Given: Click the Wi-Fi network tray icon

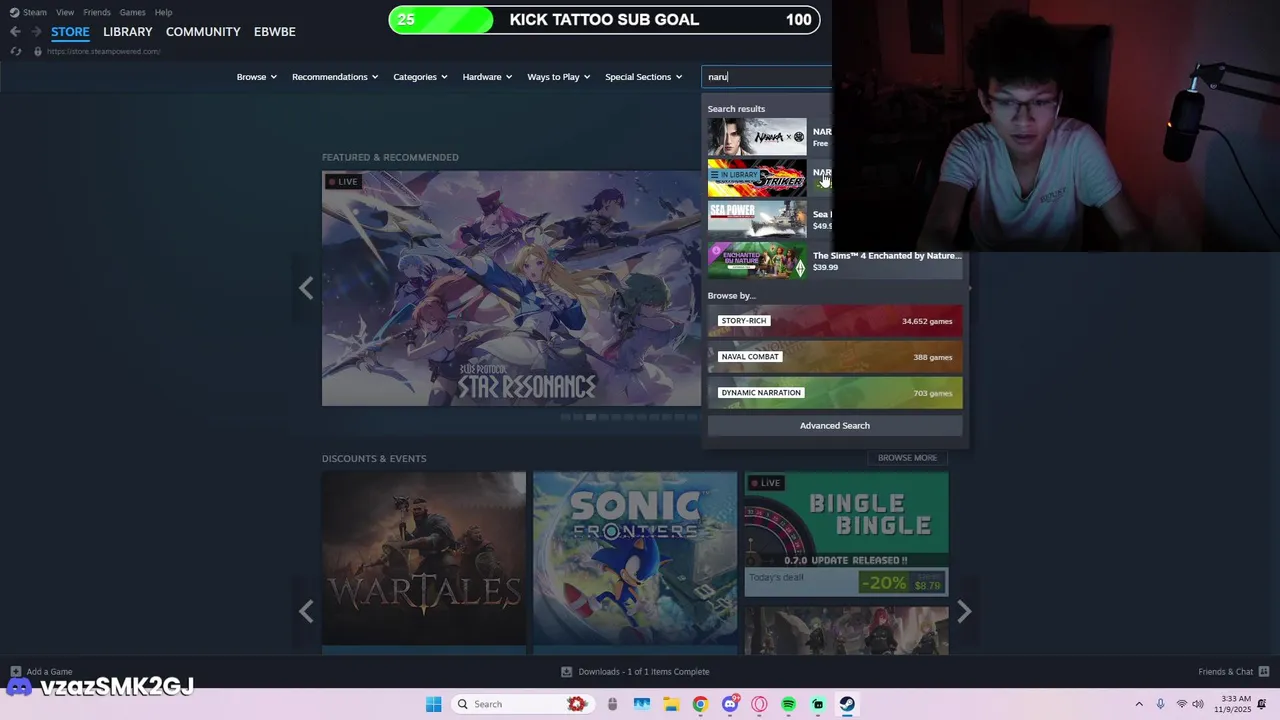Looking at the screenshot, I should (x=1181, y=704).
